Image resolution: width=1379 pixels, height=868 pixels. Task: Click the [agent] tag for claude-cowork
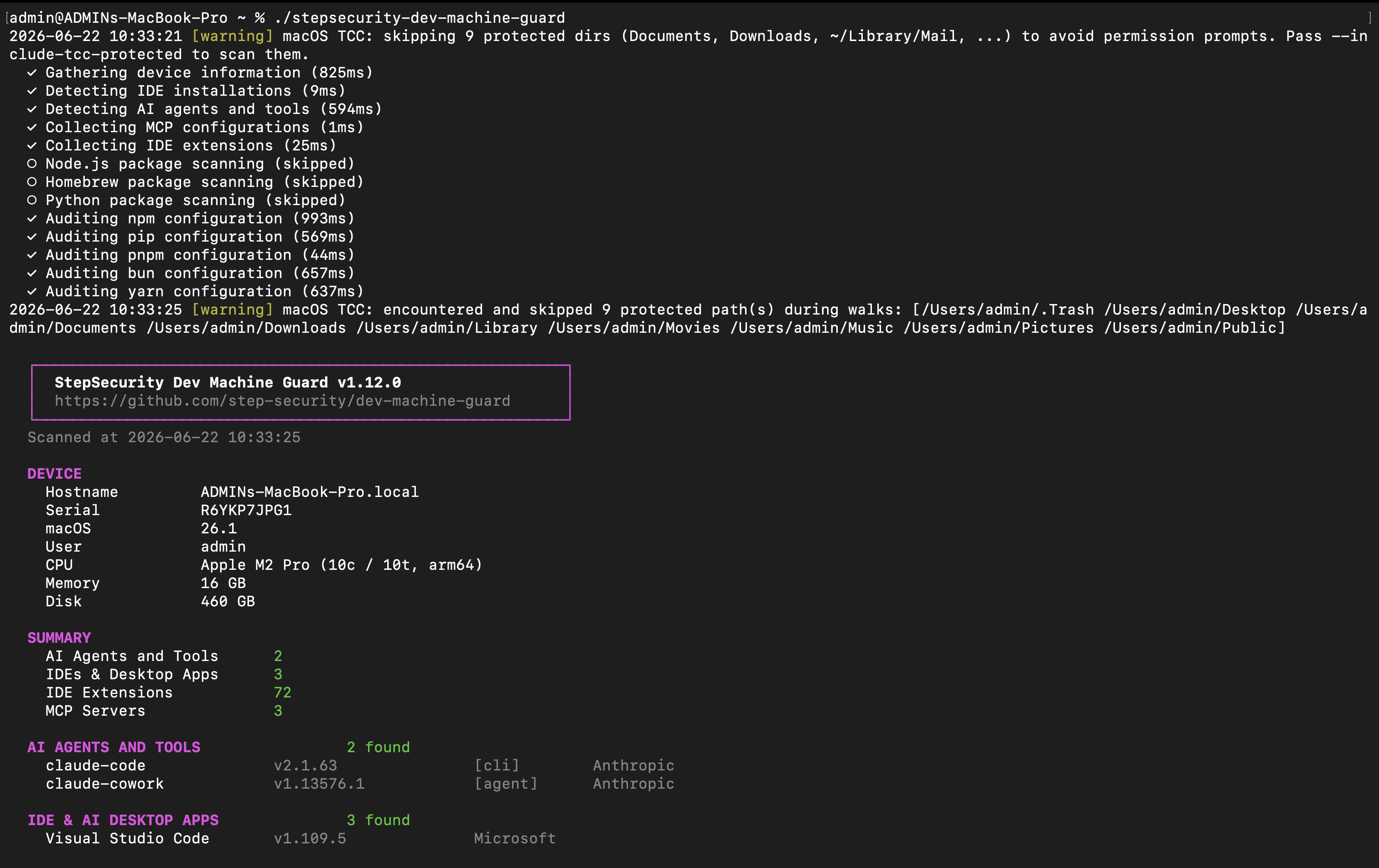pyautogui.click(x=506, y=784)
